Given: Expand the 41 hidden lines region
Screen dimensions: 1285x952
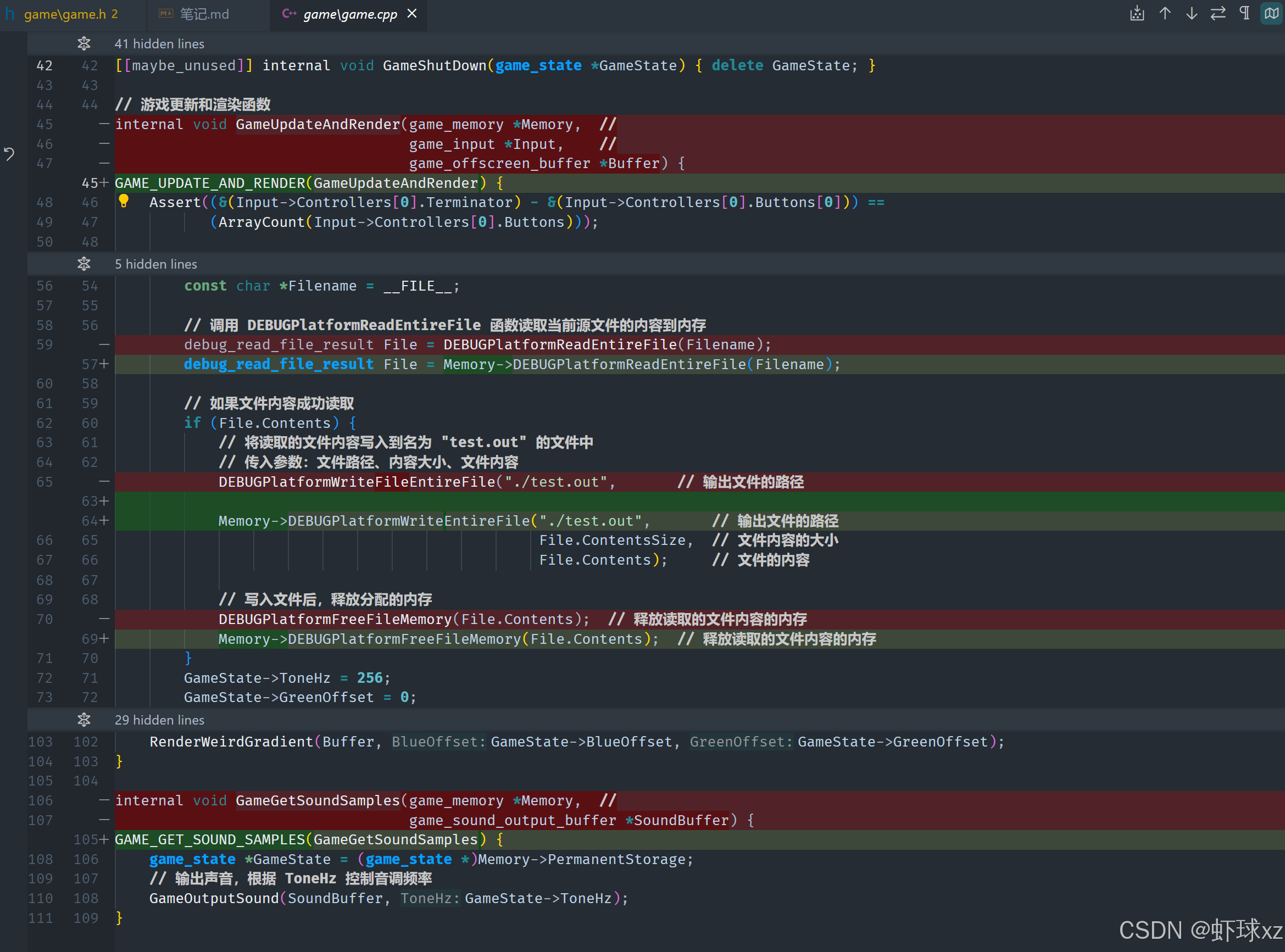Looking at the screenshot, I should (159, 44).
